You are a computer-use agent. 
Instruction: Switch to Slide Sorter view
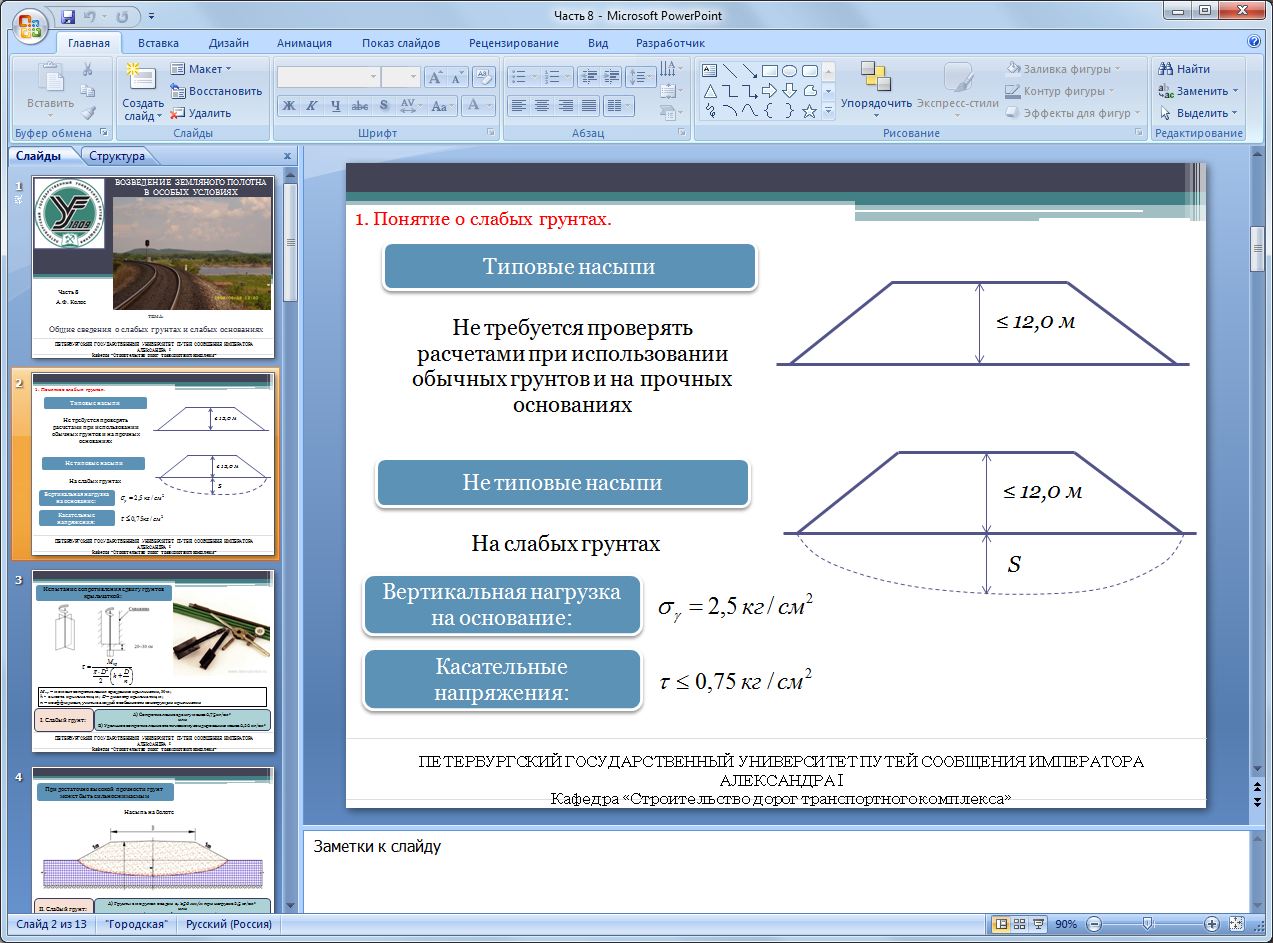click(x=1021, y=924)
